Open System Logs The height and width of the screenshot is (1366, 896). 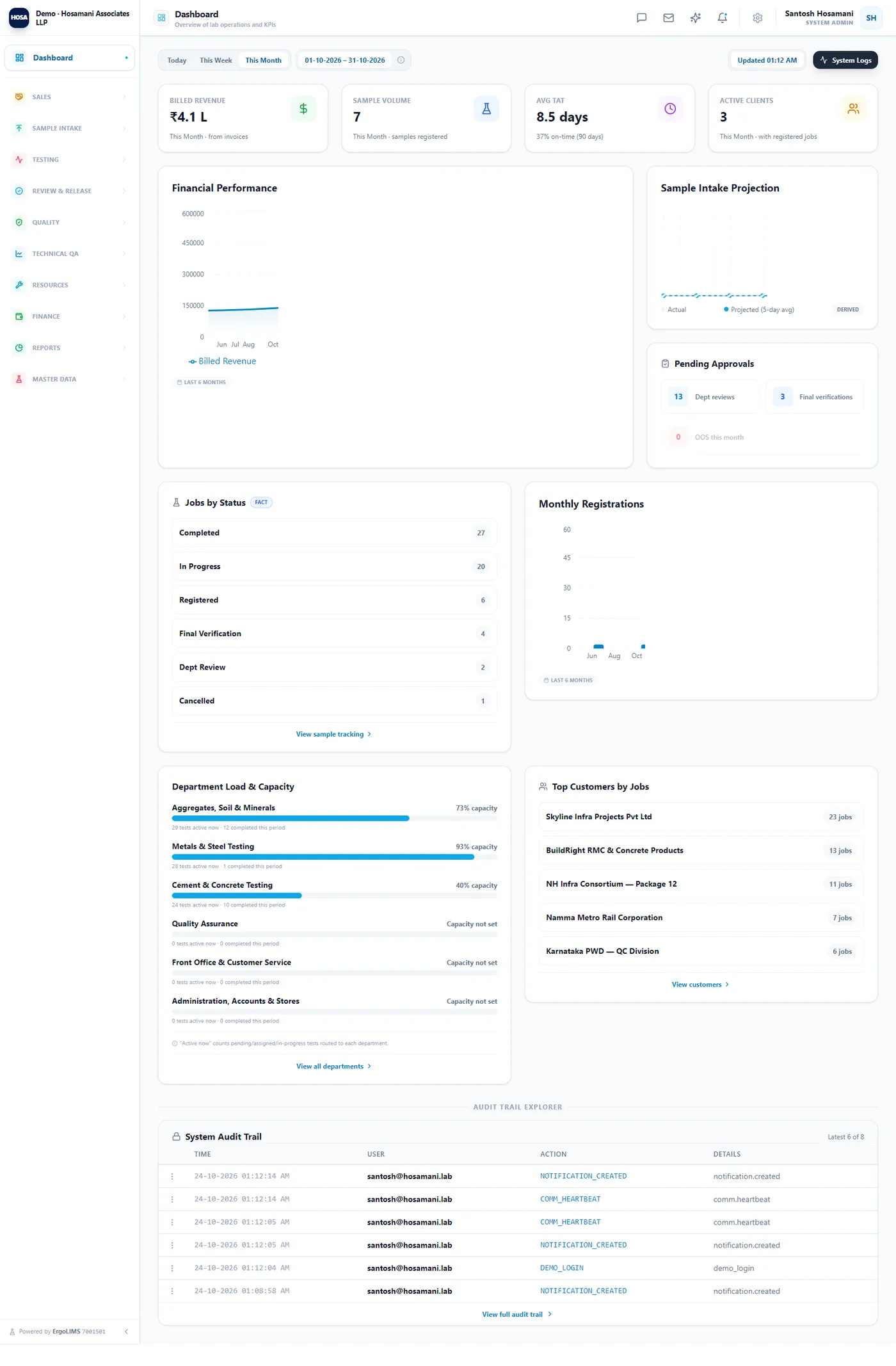pyautogui.click(x=845, y=60)
